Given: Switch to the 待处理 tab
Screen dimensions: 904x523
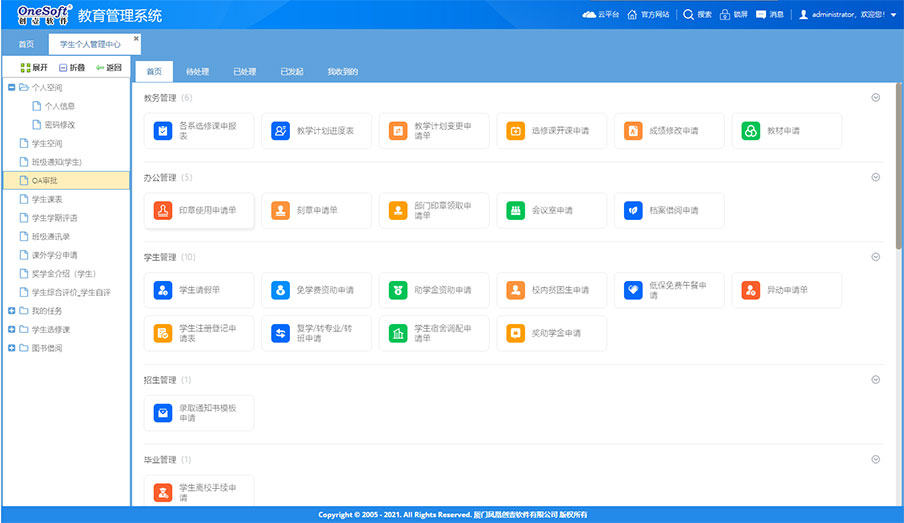Looking at the screenshot, I should pos(197,72).
